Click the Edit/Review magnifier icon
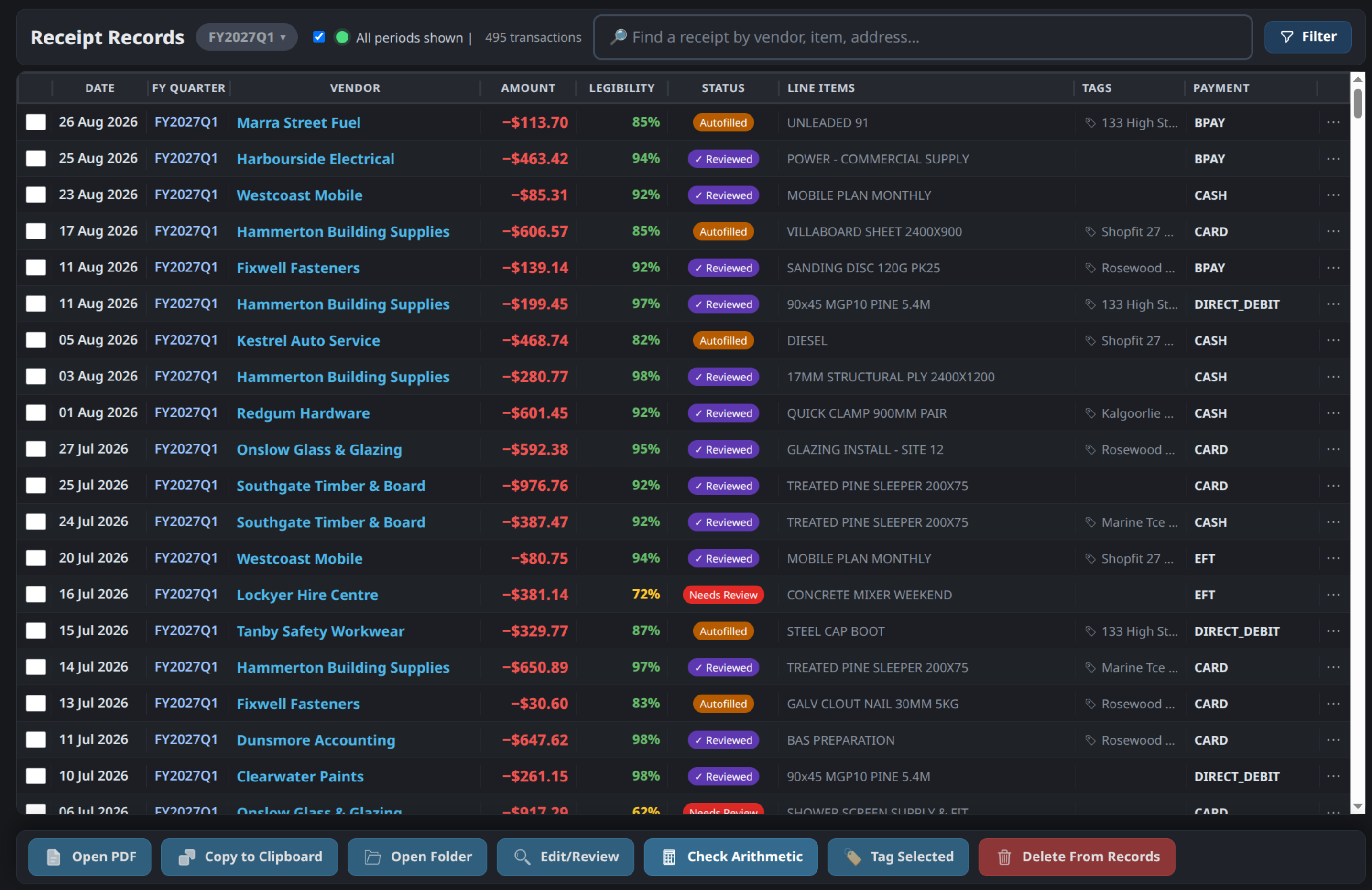 click(x=522, y=857)
